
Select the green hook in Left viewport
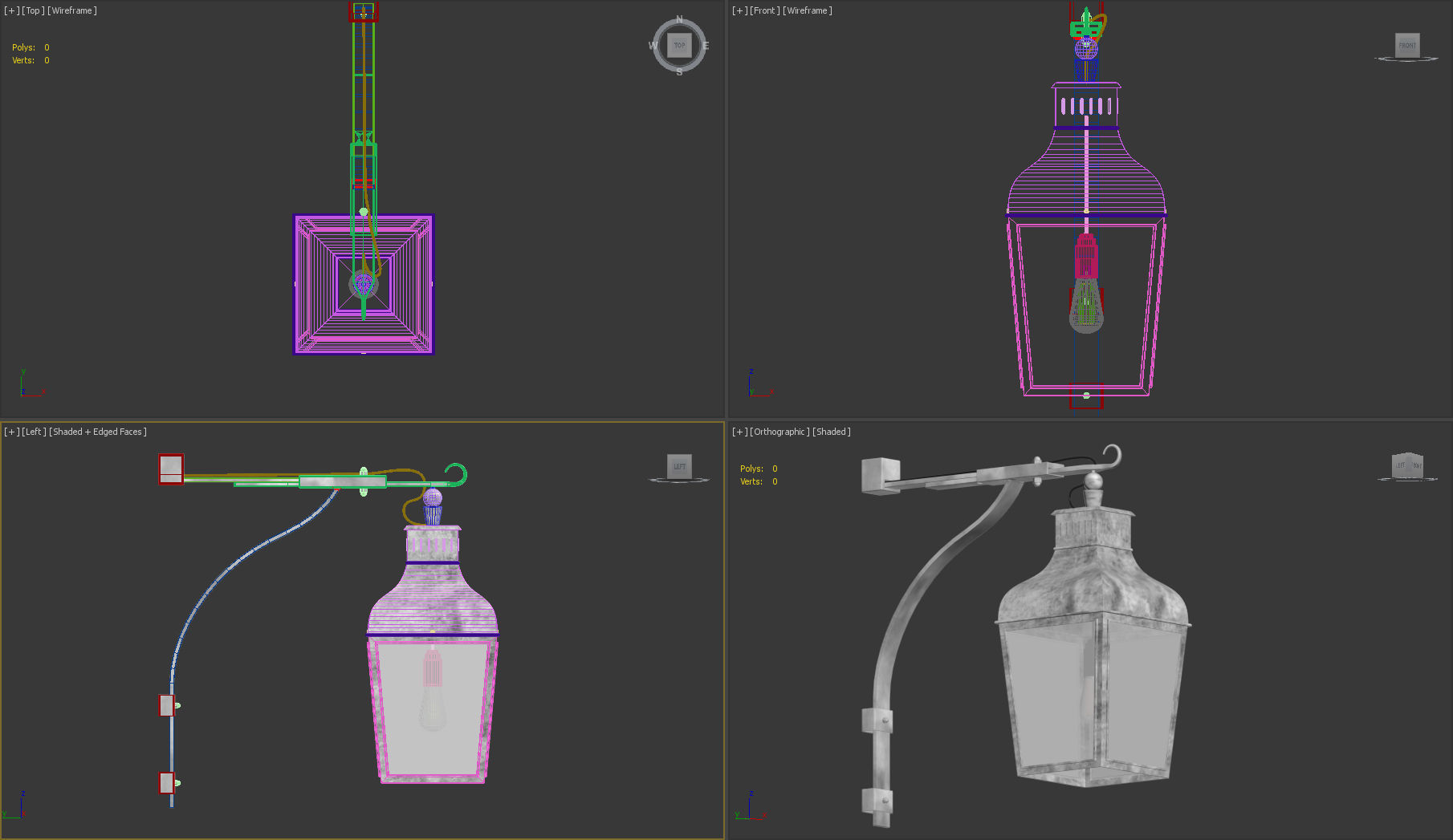[x=458, y=474]
